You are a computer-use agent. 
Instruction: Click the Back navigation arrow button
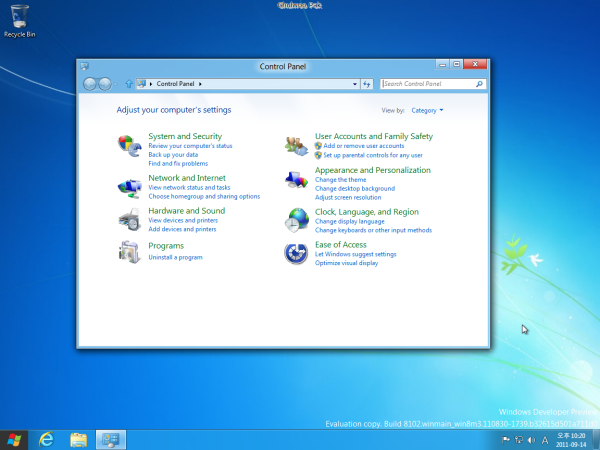tap(90, 84)
